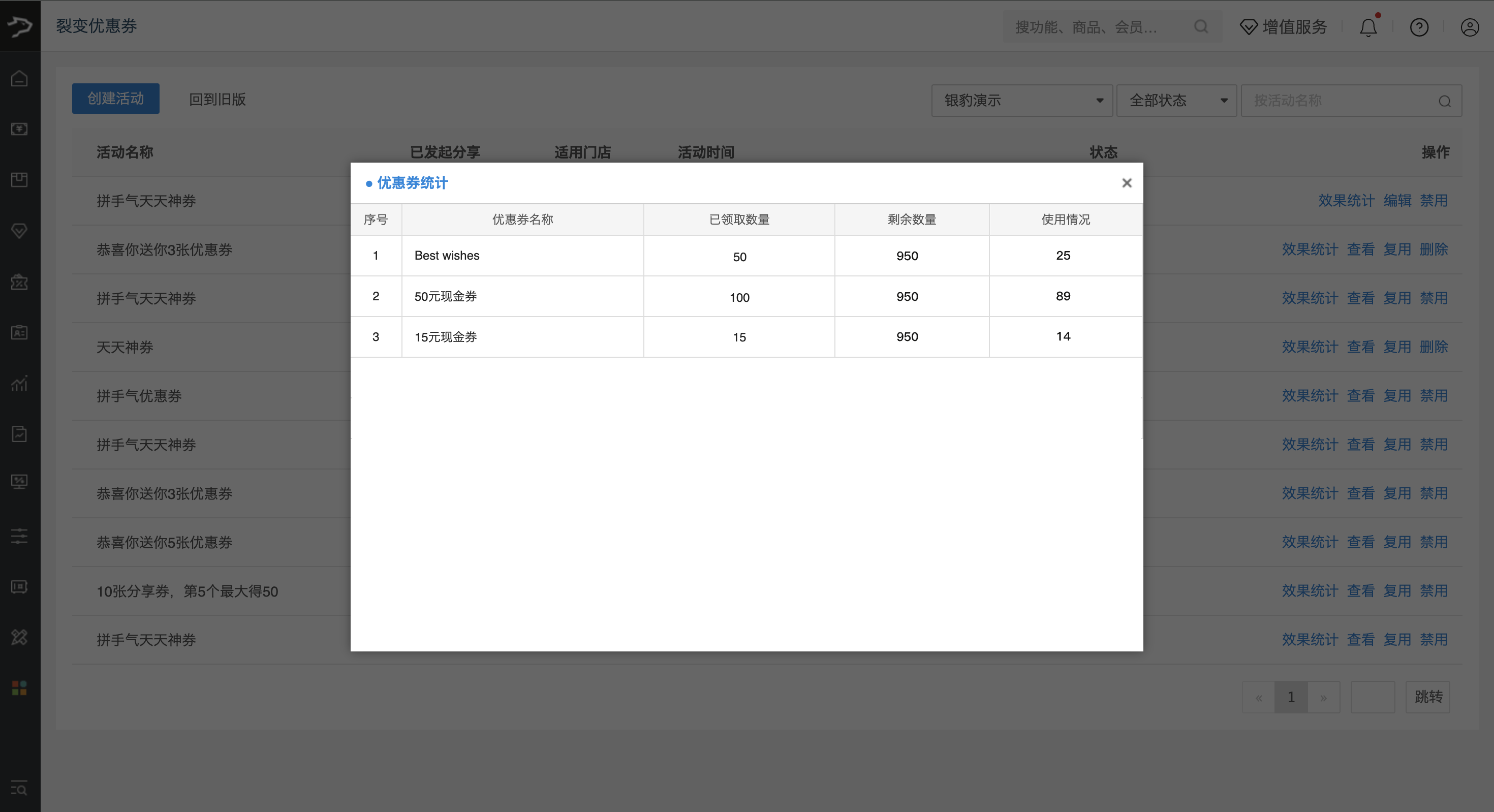Click the 活动名称 header in background table
Image resolution: width=1494 pixels, height=812 pixels.
tap(124, 152)
